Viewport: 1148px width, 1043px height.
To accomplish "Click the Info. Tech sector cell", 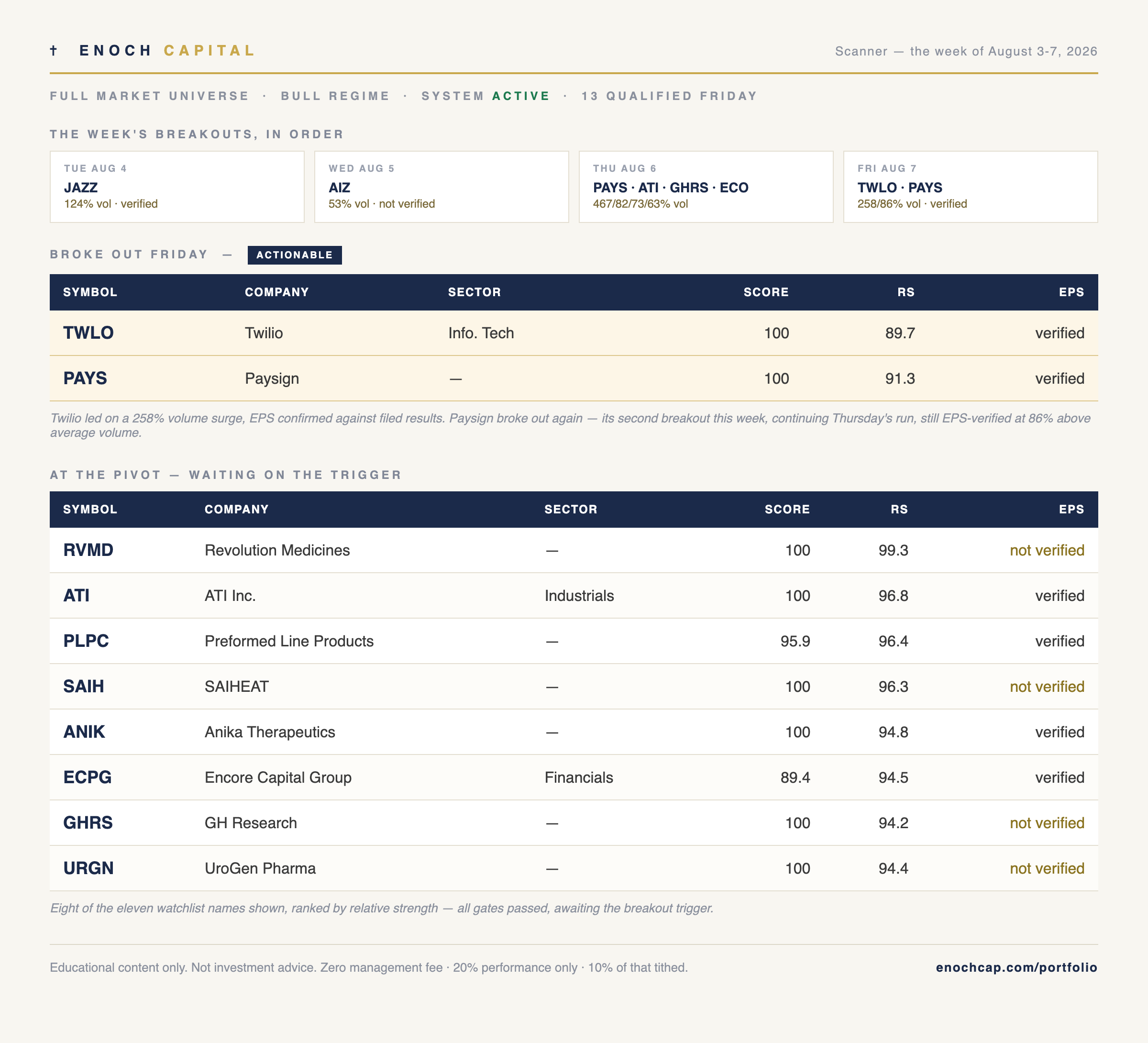I will (481, 333).
